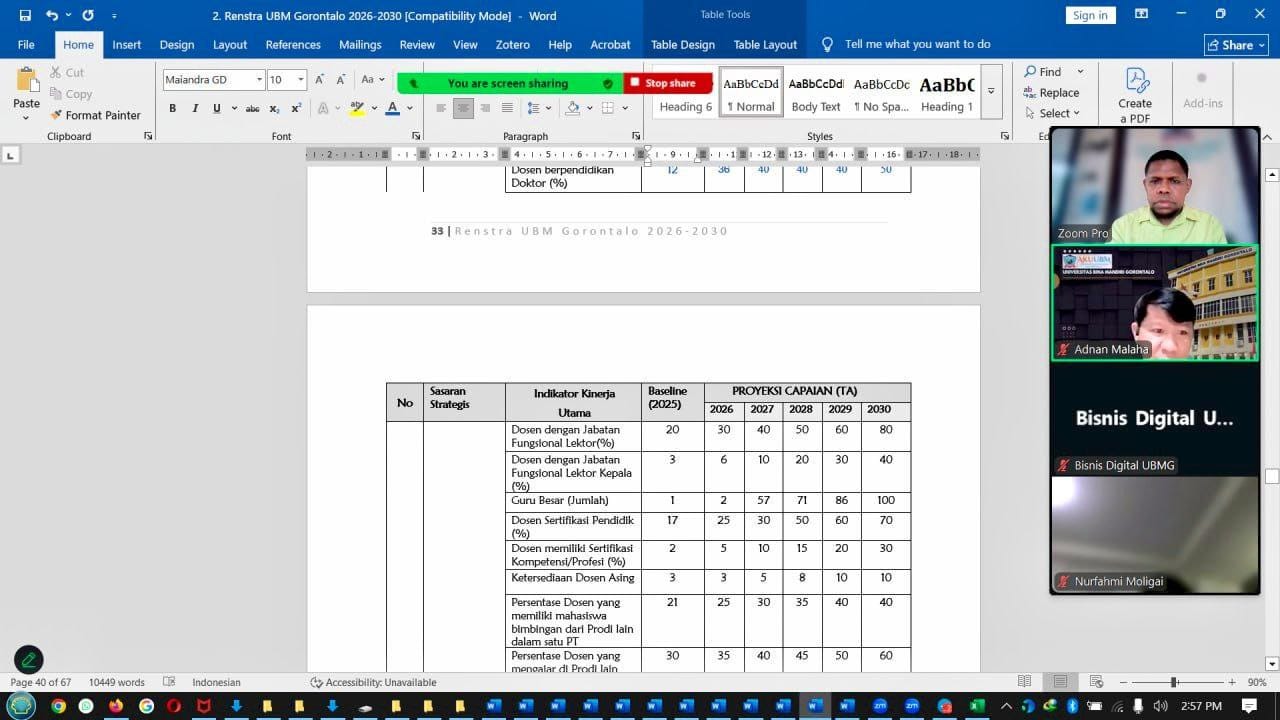Image resolution: width=1280 pixels, height=720 pixels.
Task: Open the font name dropdown
Action: pyautogui.click(x=259, y=80)
